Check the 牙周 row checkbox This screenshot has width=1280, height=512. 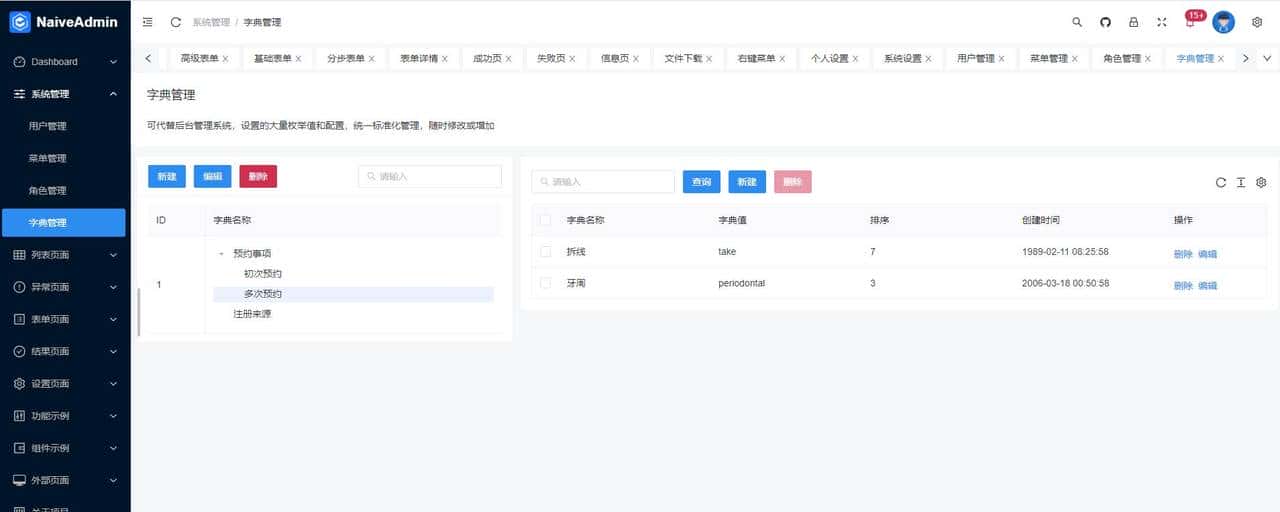point(545,283)
